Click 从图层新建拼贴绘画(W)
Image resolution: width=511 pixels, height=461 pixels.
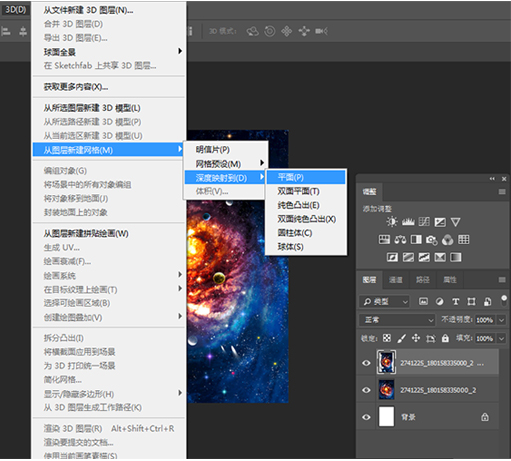pyautogui.click(x=109, y=233)
